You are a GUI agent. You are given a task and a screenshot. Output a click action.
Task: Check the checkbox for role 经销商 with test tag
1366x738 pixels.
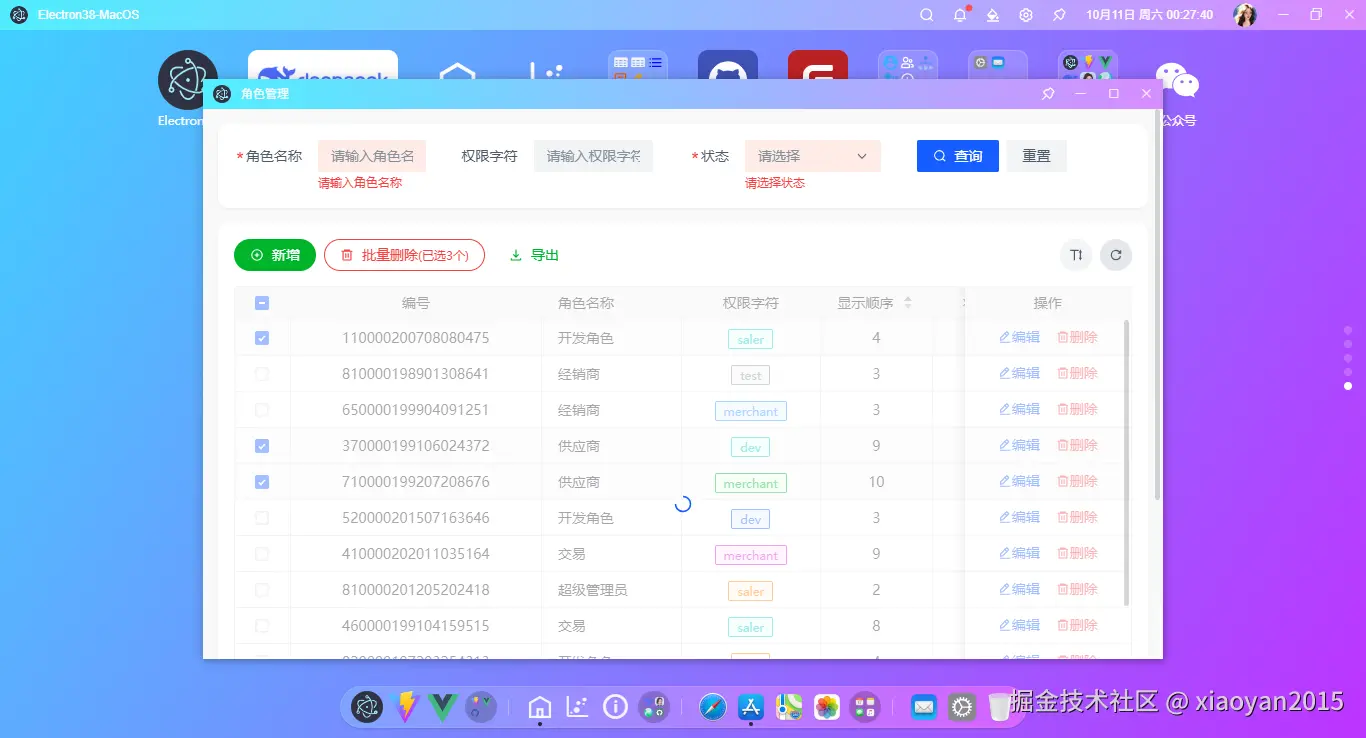(262, 373)
